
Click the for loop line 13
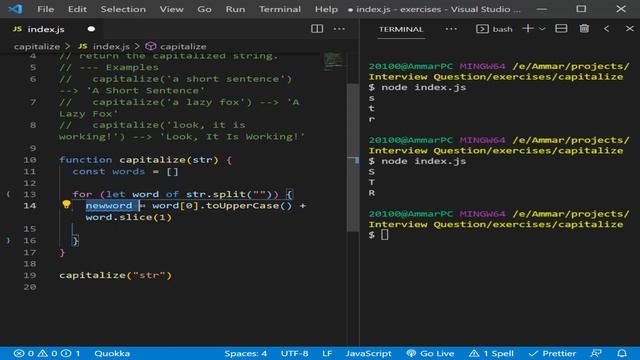tap(182, 194)
